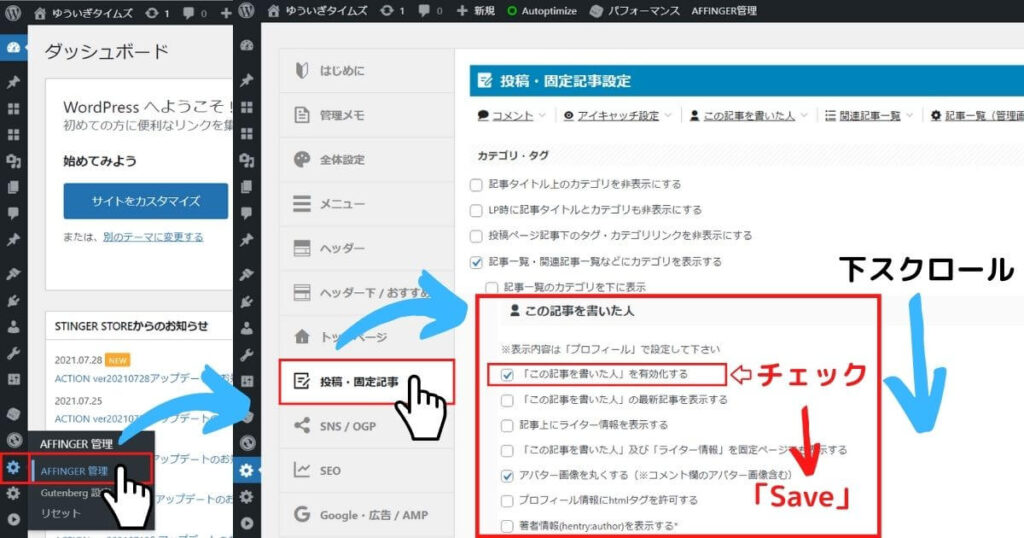This screenshot has height=538, width=1024.
Task: Open 管理メモ tab
Action: pos(366,115)
